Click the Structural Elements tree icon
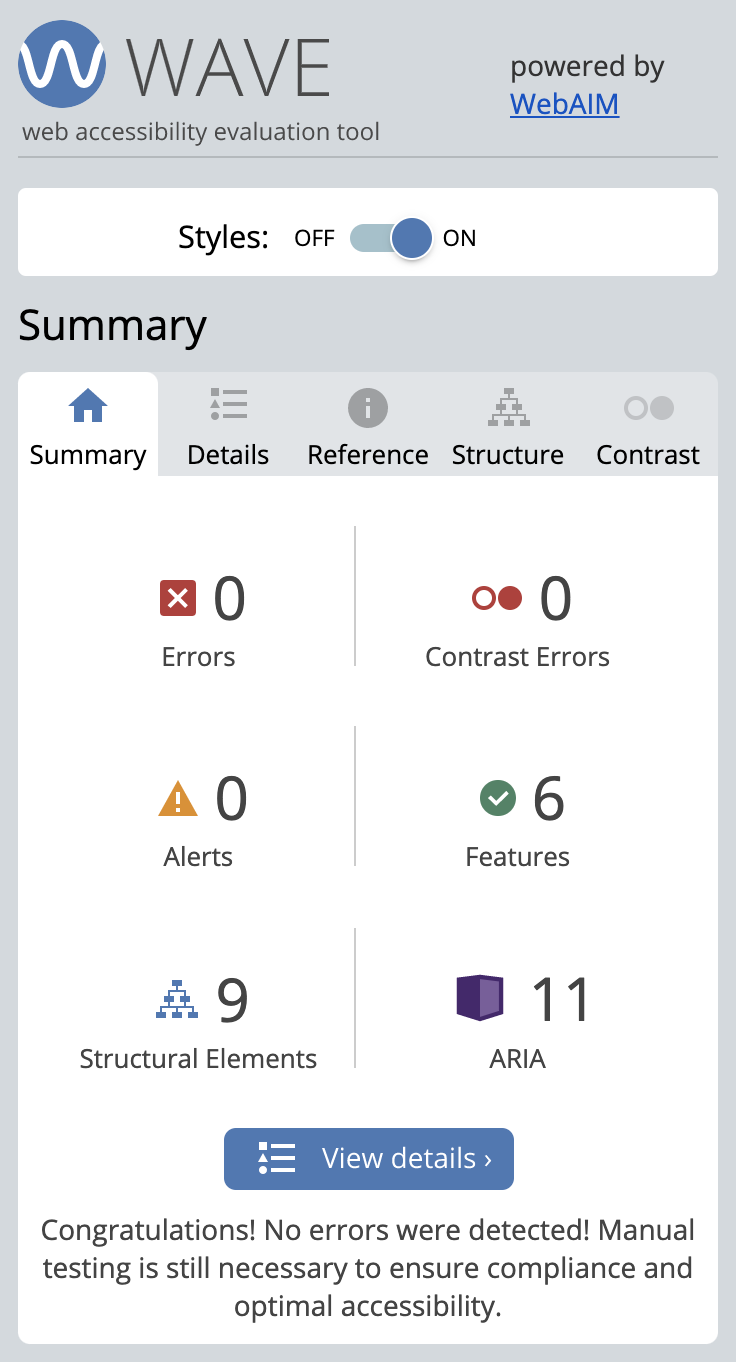 (x=177, y=997)
